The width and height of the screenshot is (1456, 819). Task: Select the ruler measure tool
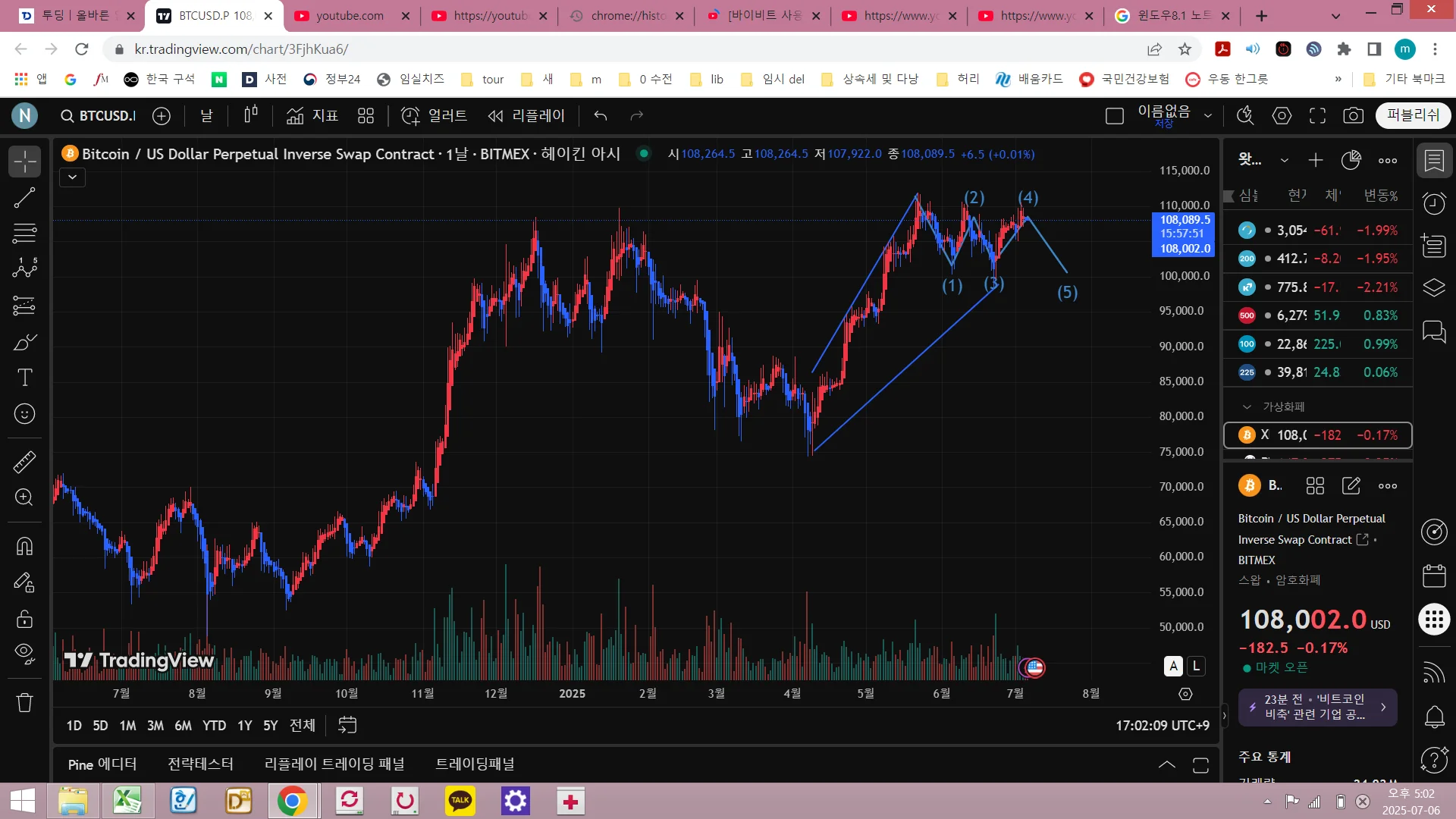coord(24,461)
